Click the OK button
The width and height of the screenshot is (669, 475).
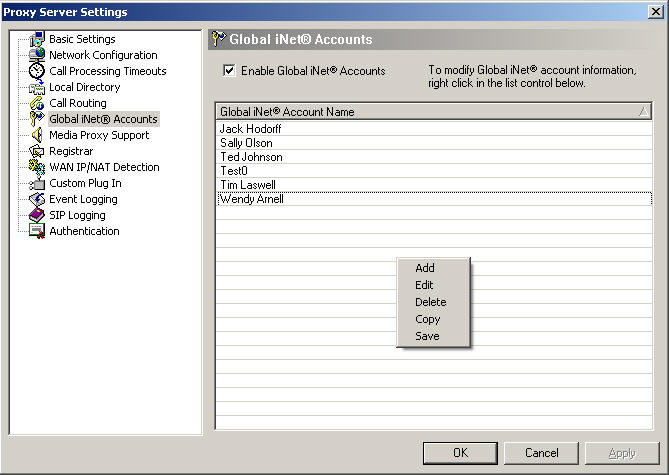460,453
